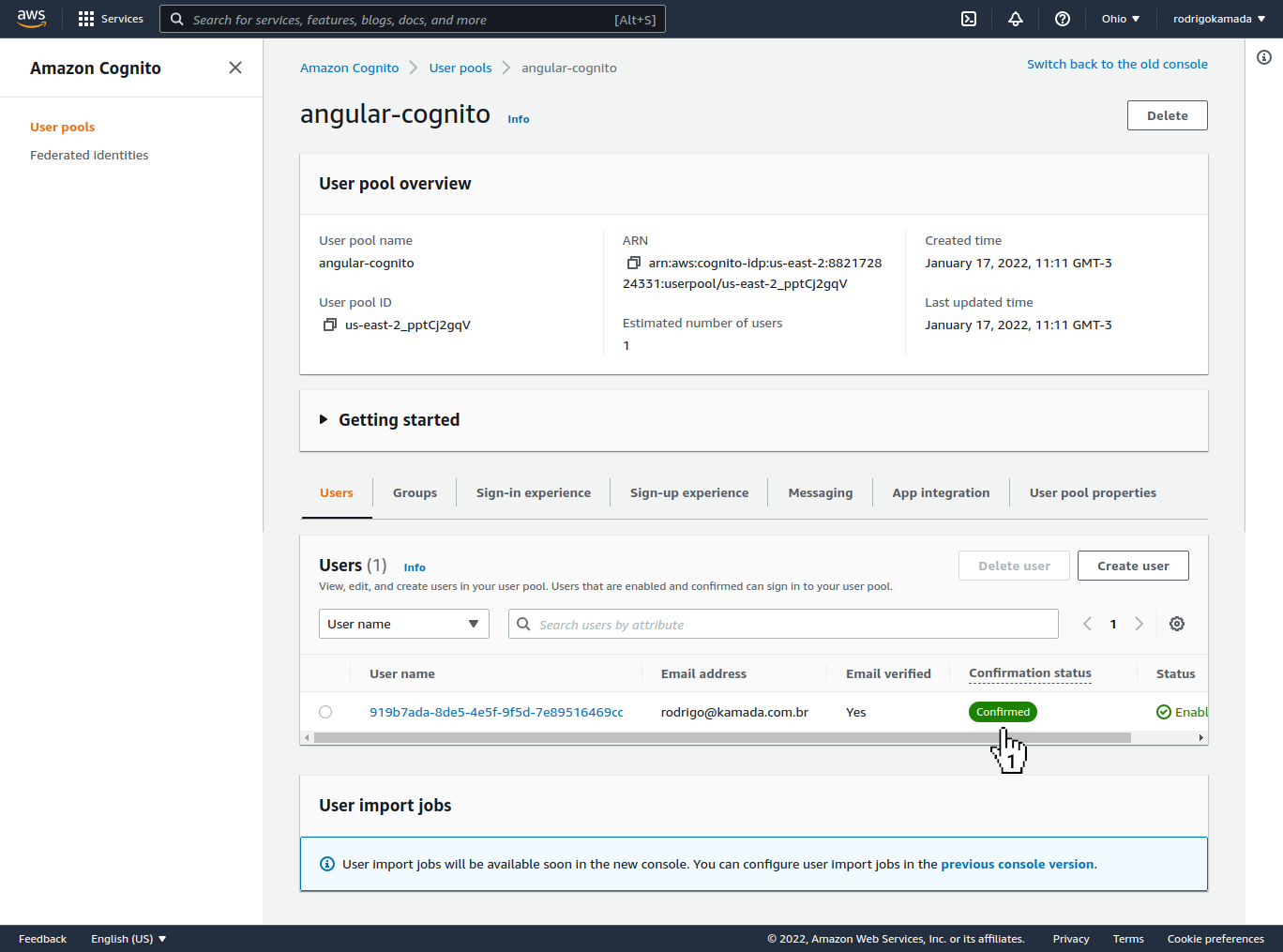Open users table preferences gear icon

tap(1177, 624)
